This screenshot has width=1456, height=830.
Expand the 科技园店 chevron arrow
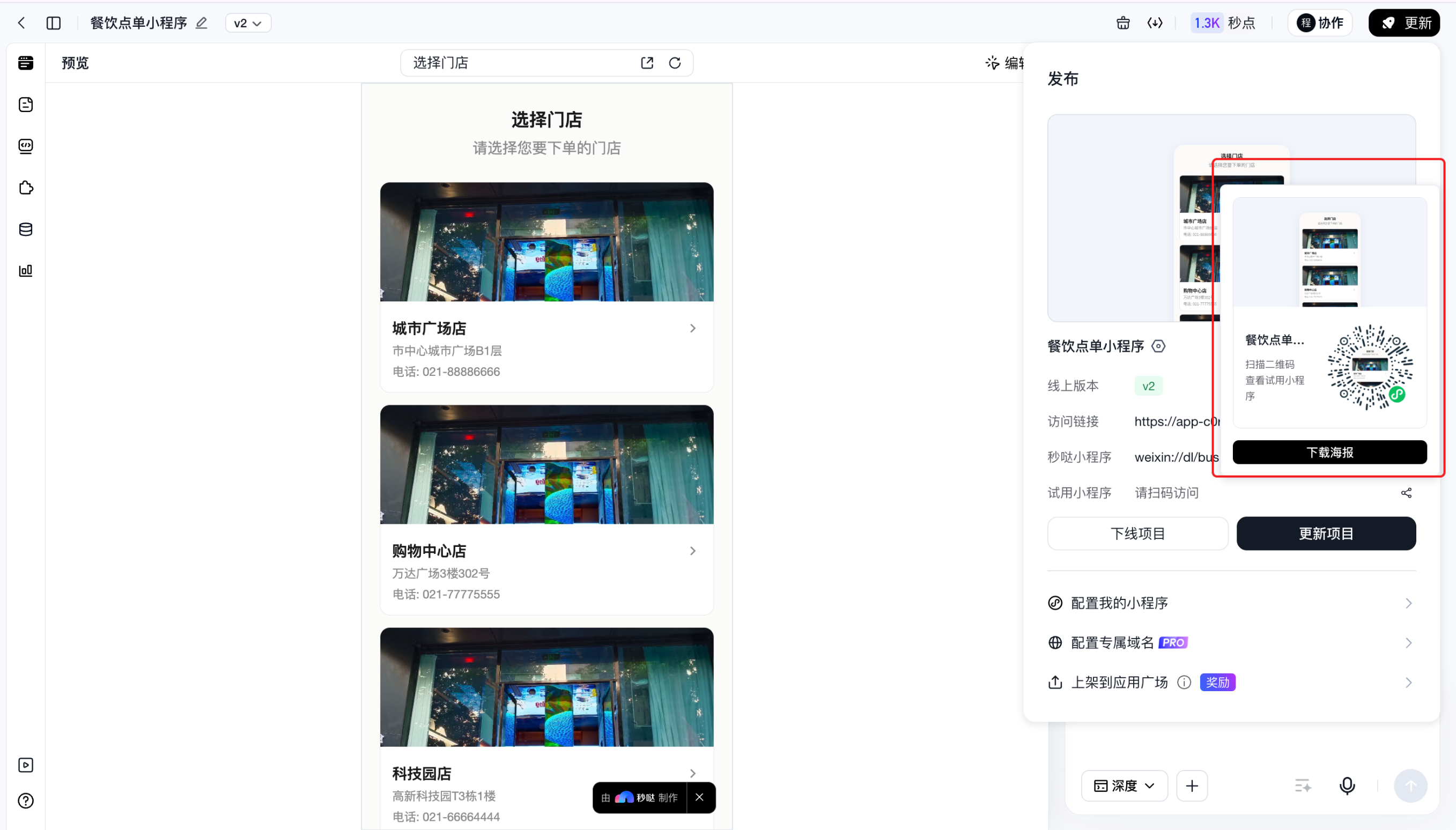[693, 774]
